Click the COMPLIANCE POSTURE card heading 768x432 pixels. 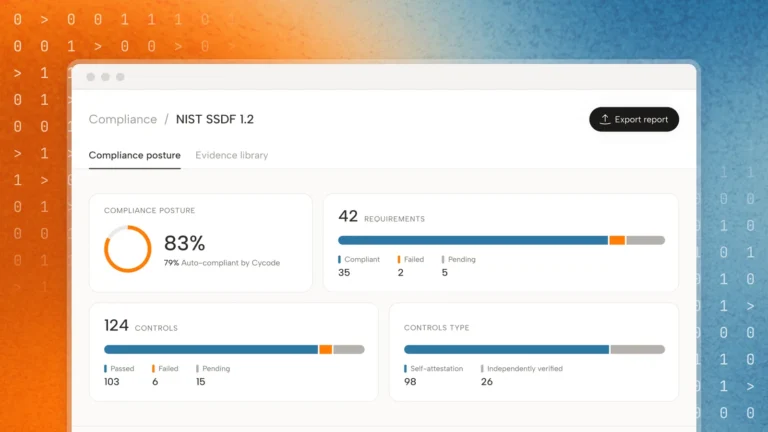[149, 211]
